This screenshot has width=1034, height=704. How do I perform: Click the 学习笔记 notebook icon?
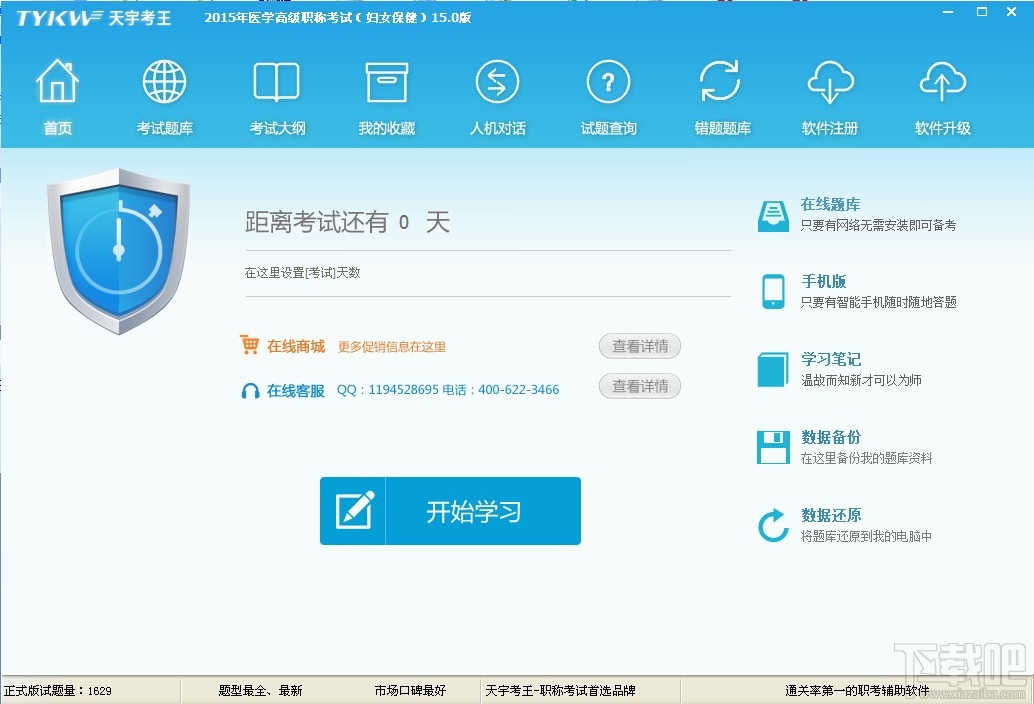(773, 369)
